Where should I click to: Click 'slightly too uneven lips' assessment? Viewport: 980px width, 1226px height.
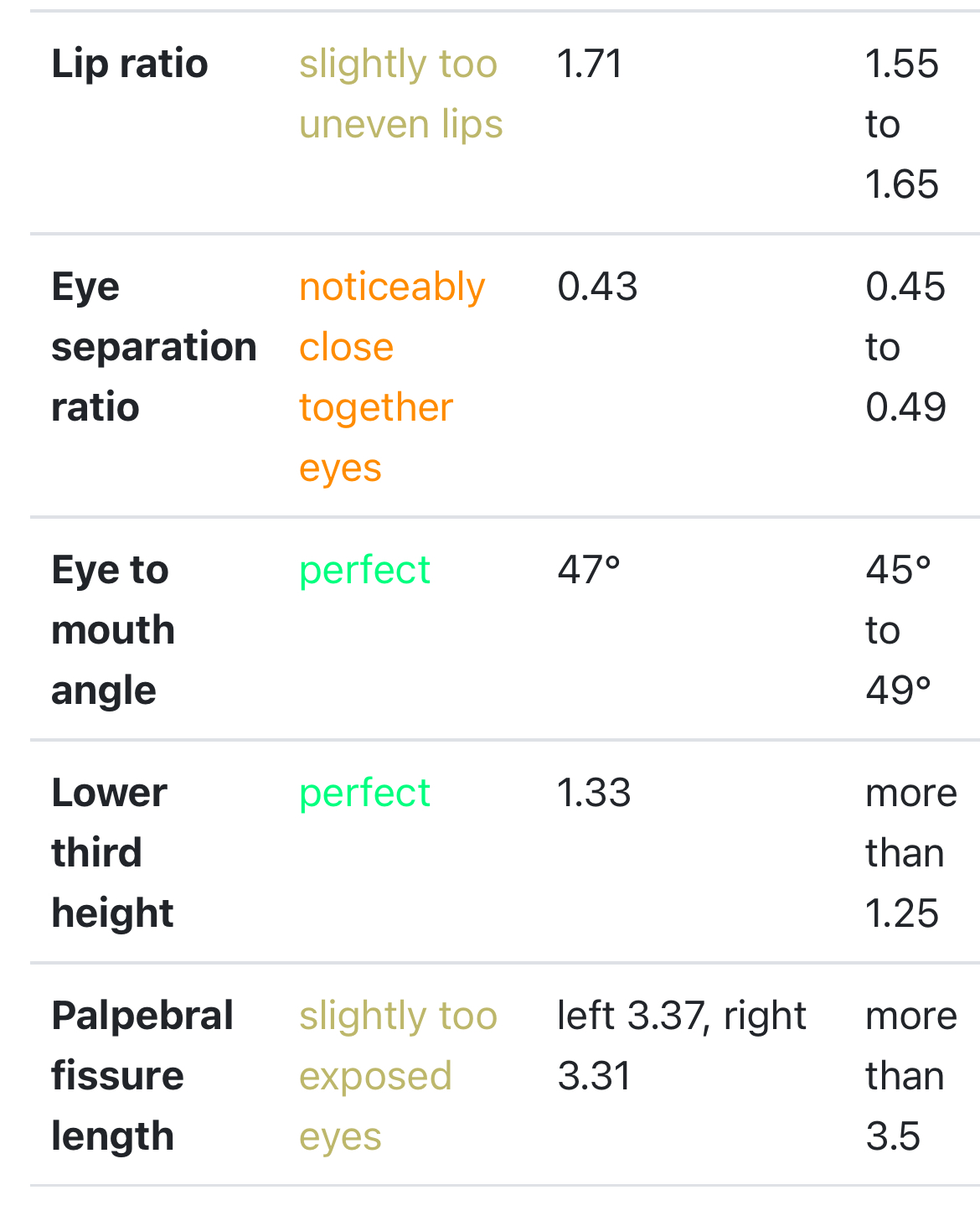[x=400, y=94]
